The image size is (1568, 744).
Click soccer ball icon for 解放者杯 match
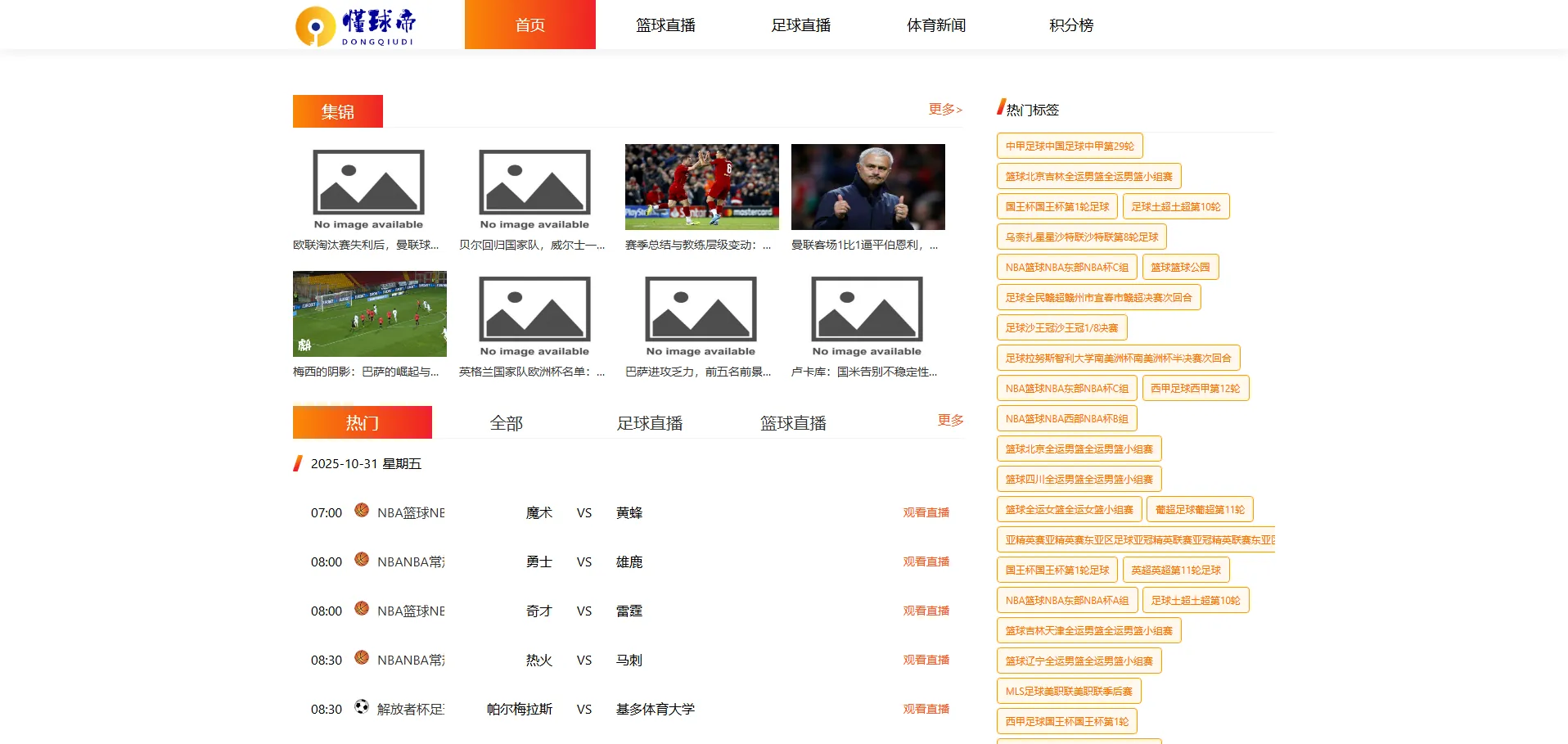(362, 706)
